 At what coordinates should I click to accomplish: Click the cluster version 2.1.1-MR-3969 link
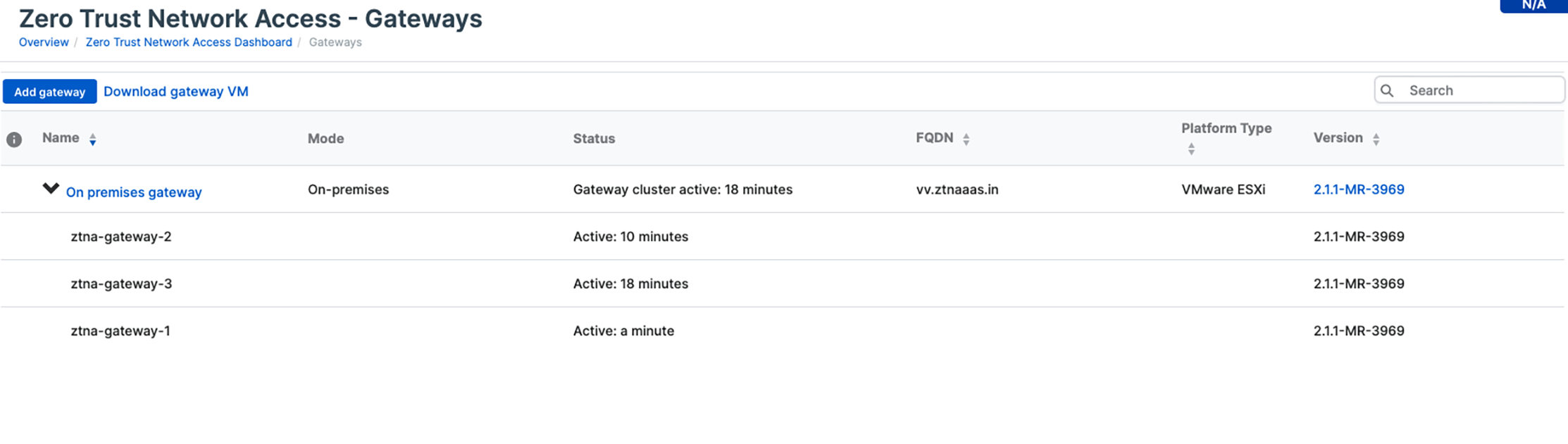click(x=1359, y=190)
